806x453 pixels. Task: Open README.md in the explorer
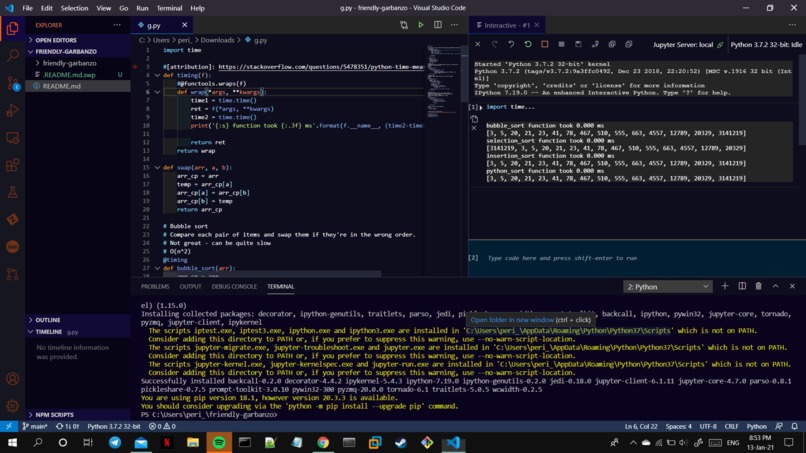tap(78, 86)
